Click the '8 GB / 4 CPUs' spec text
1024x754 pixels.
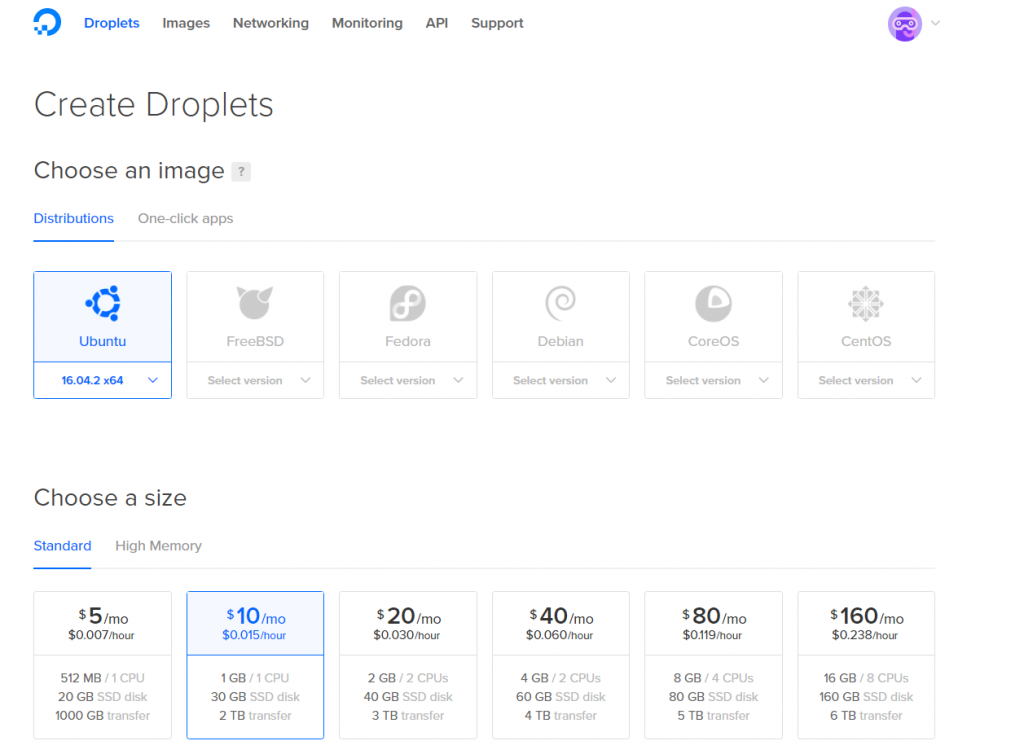(713, 678)
